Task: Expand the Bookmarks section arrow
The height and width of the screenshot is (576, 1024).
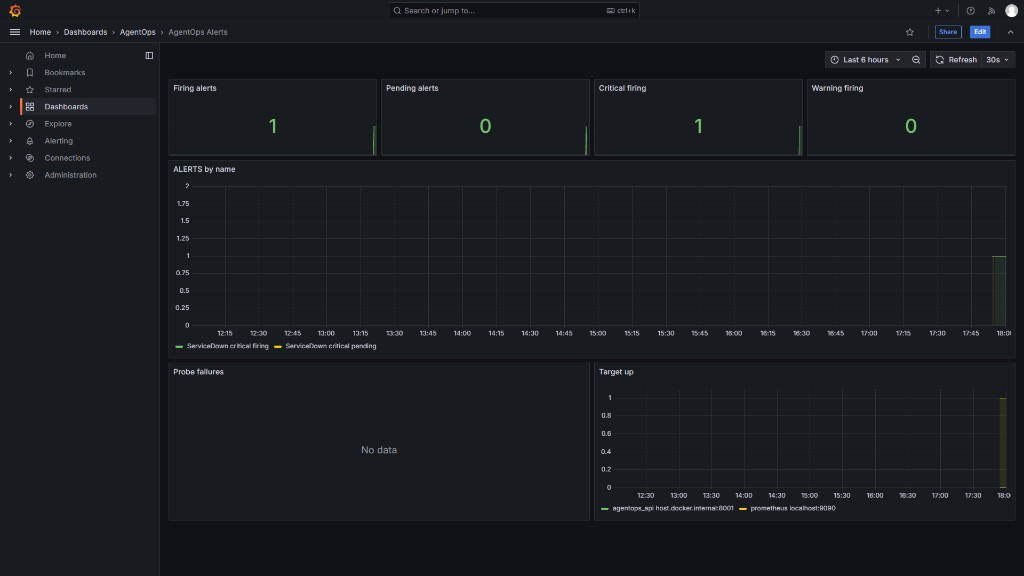Action: point(10,72)
